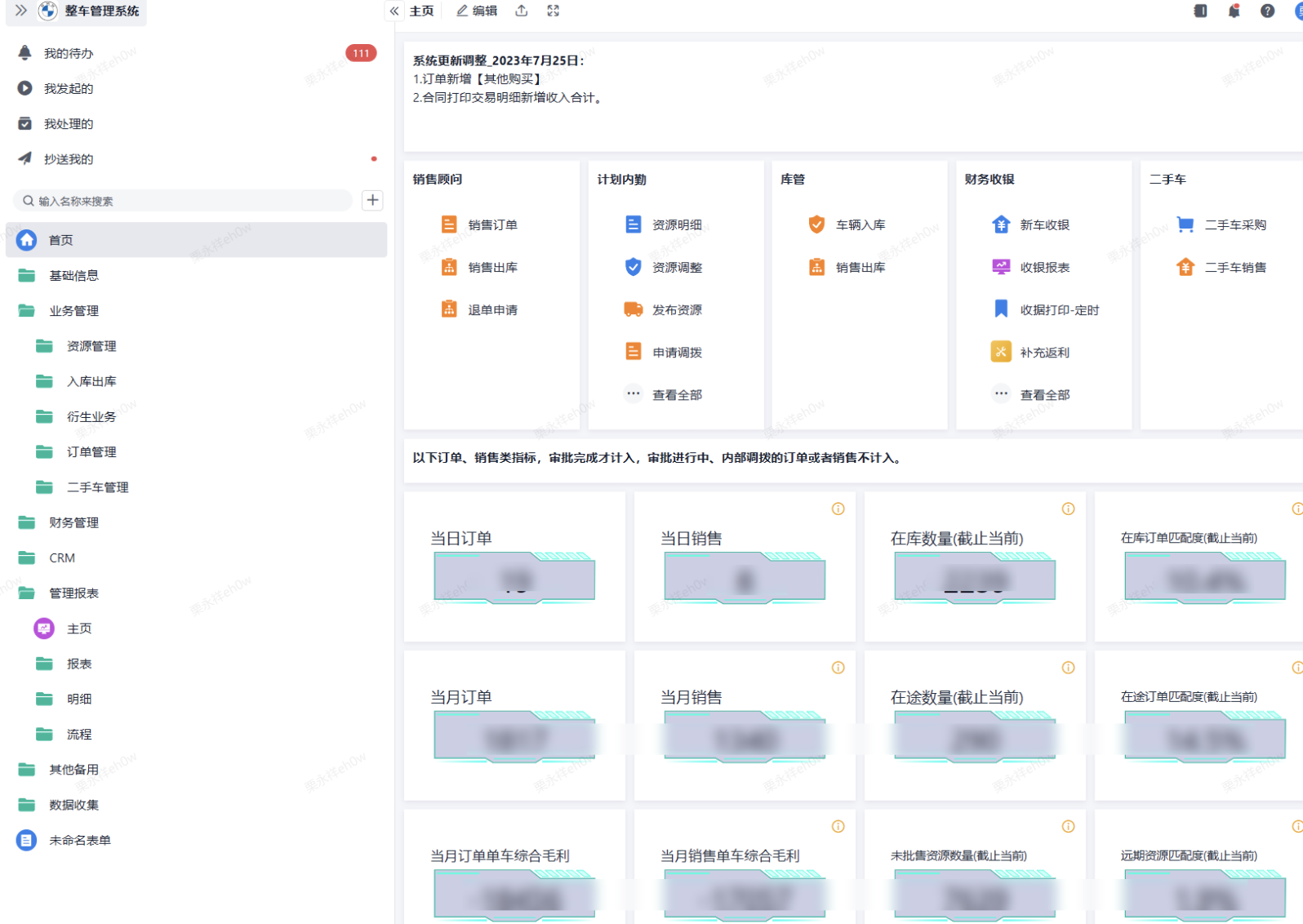Open 发布资源 truck icon
1303x924 pixels.
click(634, 309)
